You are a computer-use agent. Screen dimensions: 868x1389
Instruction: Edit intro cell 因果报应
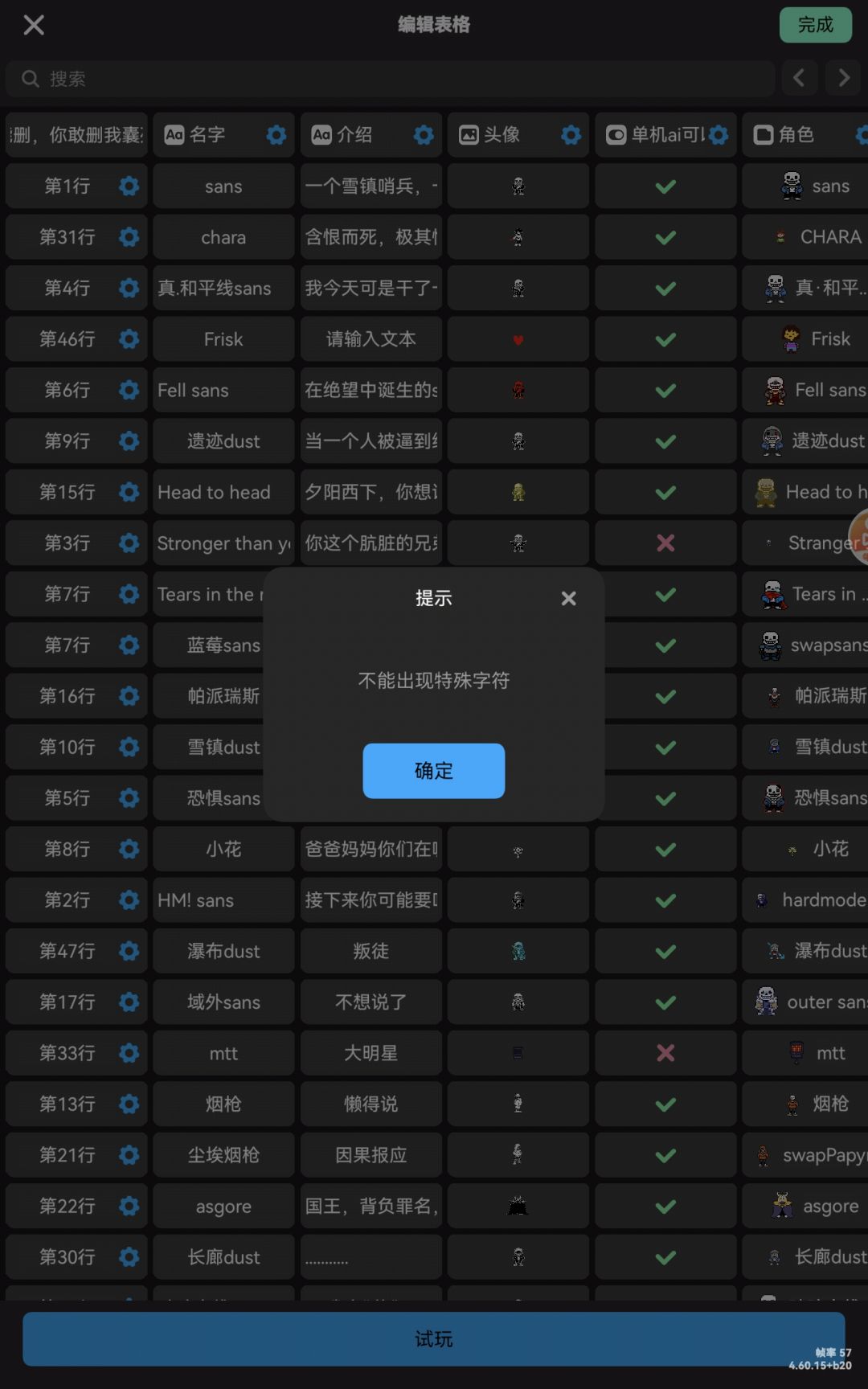(371, 1155)
